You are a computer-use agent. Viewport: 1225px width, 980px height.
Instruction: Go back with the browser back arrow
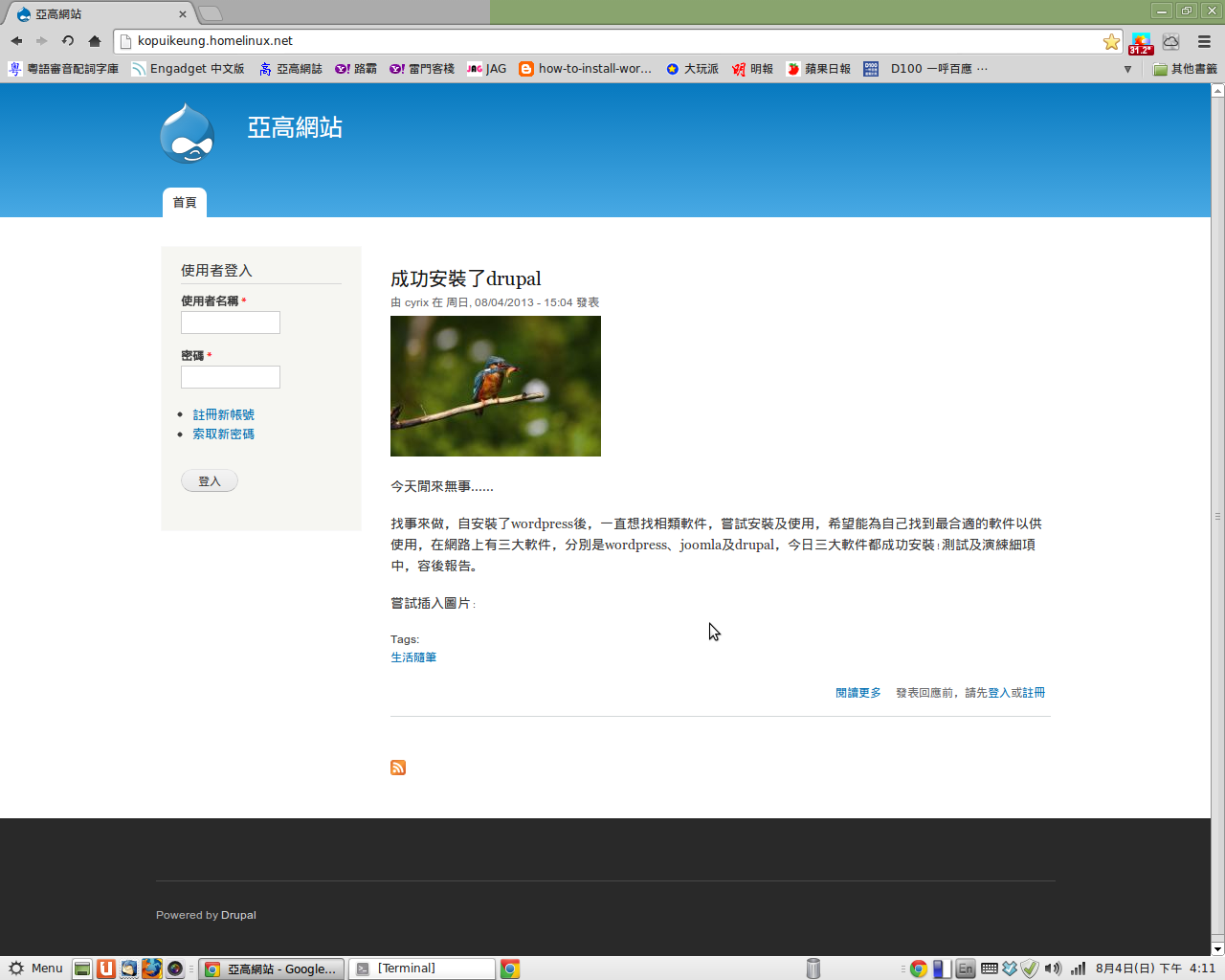tap(16, 41)
